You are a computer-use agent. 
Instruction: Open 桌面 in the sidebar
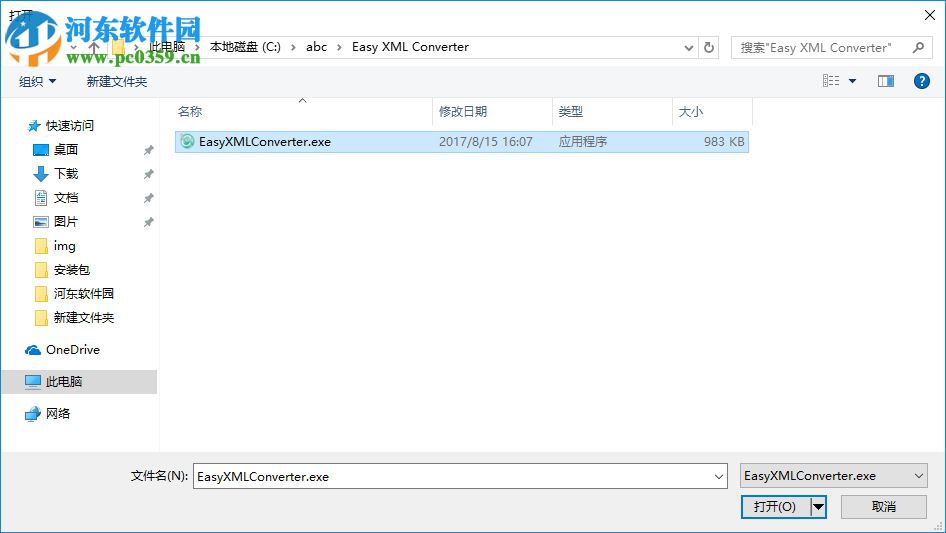66,150
